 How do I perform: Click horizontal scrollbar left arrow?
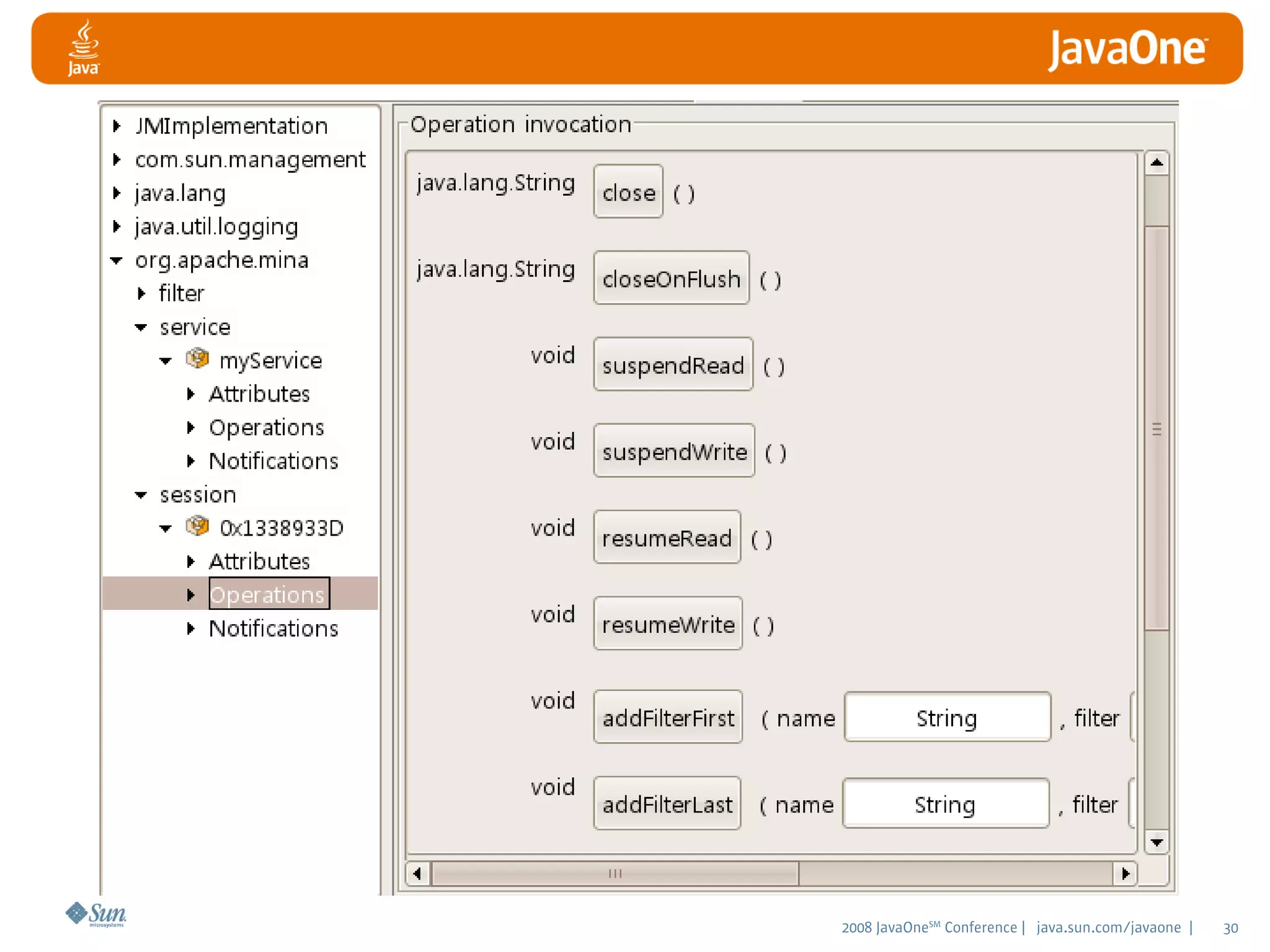417,873
